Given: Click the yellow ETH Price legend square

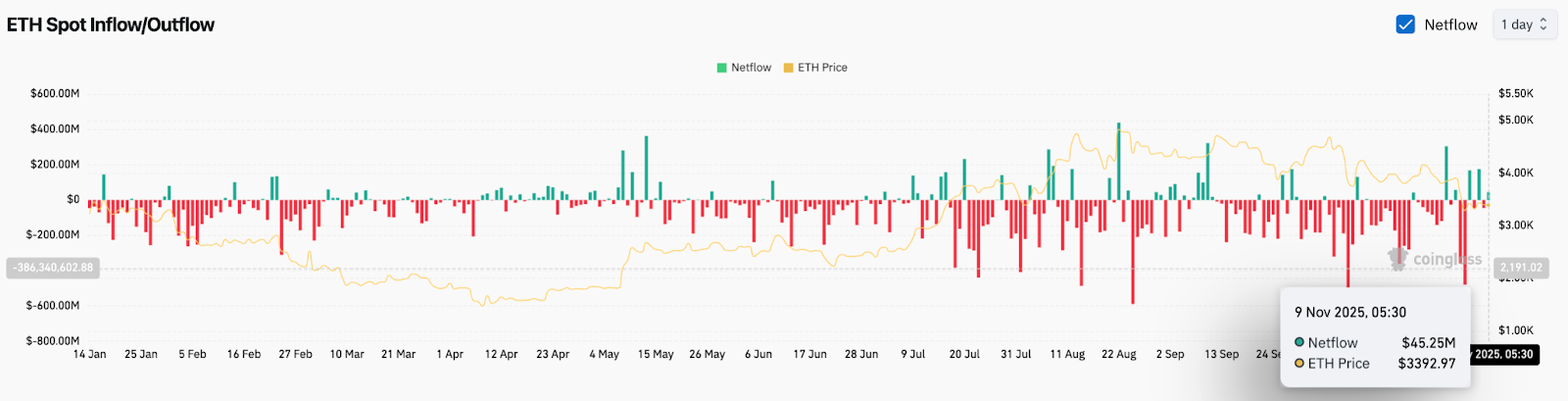Looking at the screenshot, I should [x=789, y=68].
